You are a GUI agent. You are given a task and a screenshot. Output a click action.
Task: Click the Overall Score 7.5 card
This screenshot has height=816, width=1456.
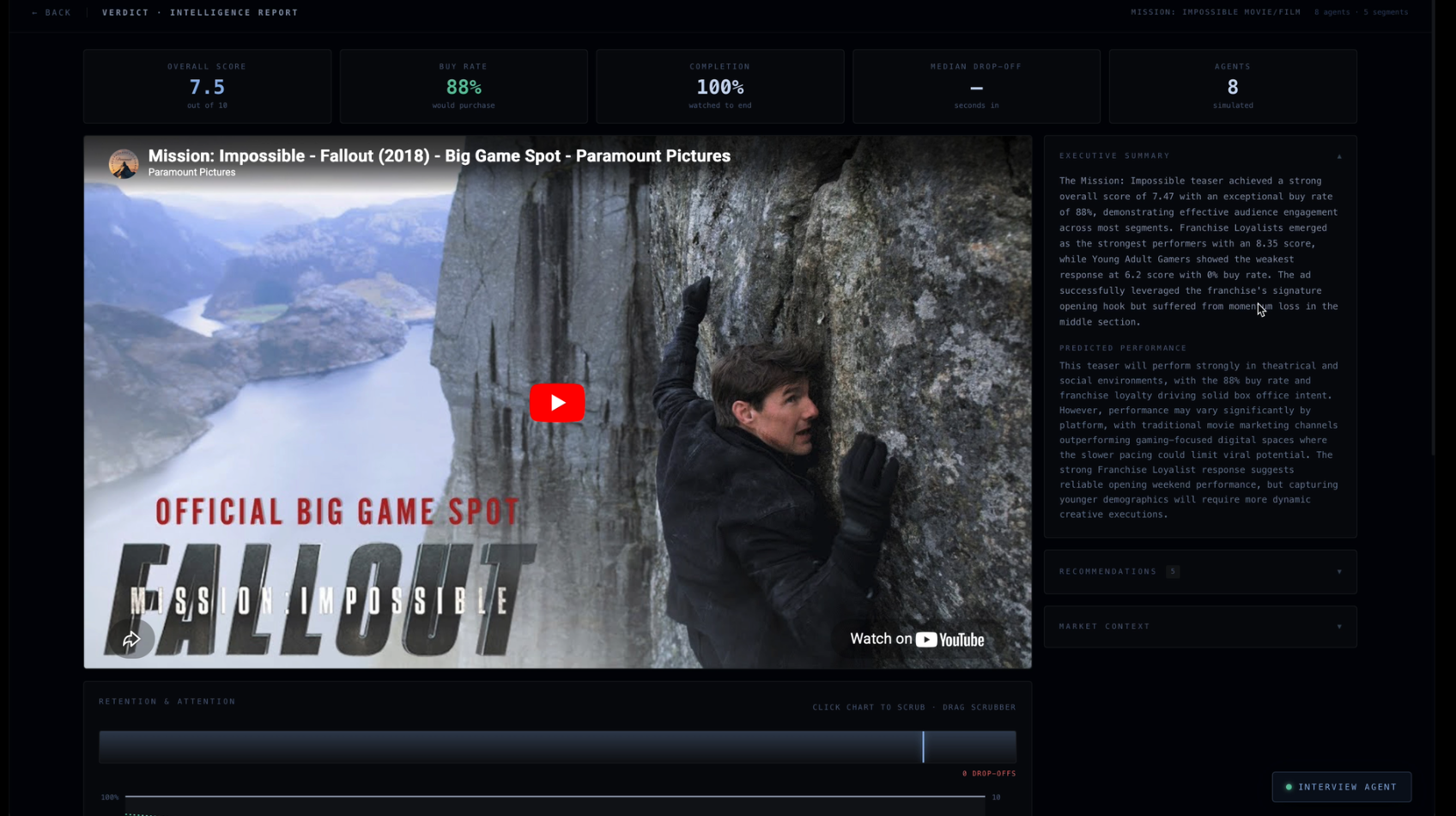[x=207, y=86]
